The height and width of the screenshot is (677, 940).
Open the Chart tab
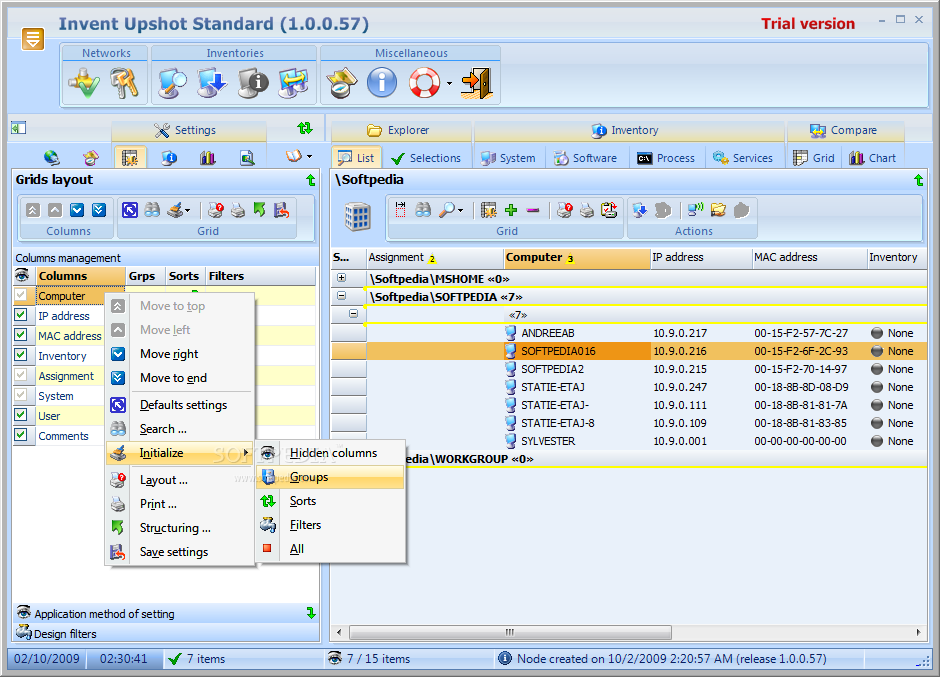[x=873, y=158]
